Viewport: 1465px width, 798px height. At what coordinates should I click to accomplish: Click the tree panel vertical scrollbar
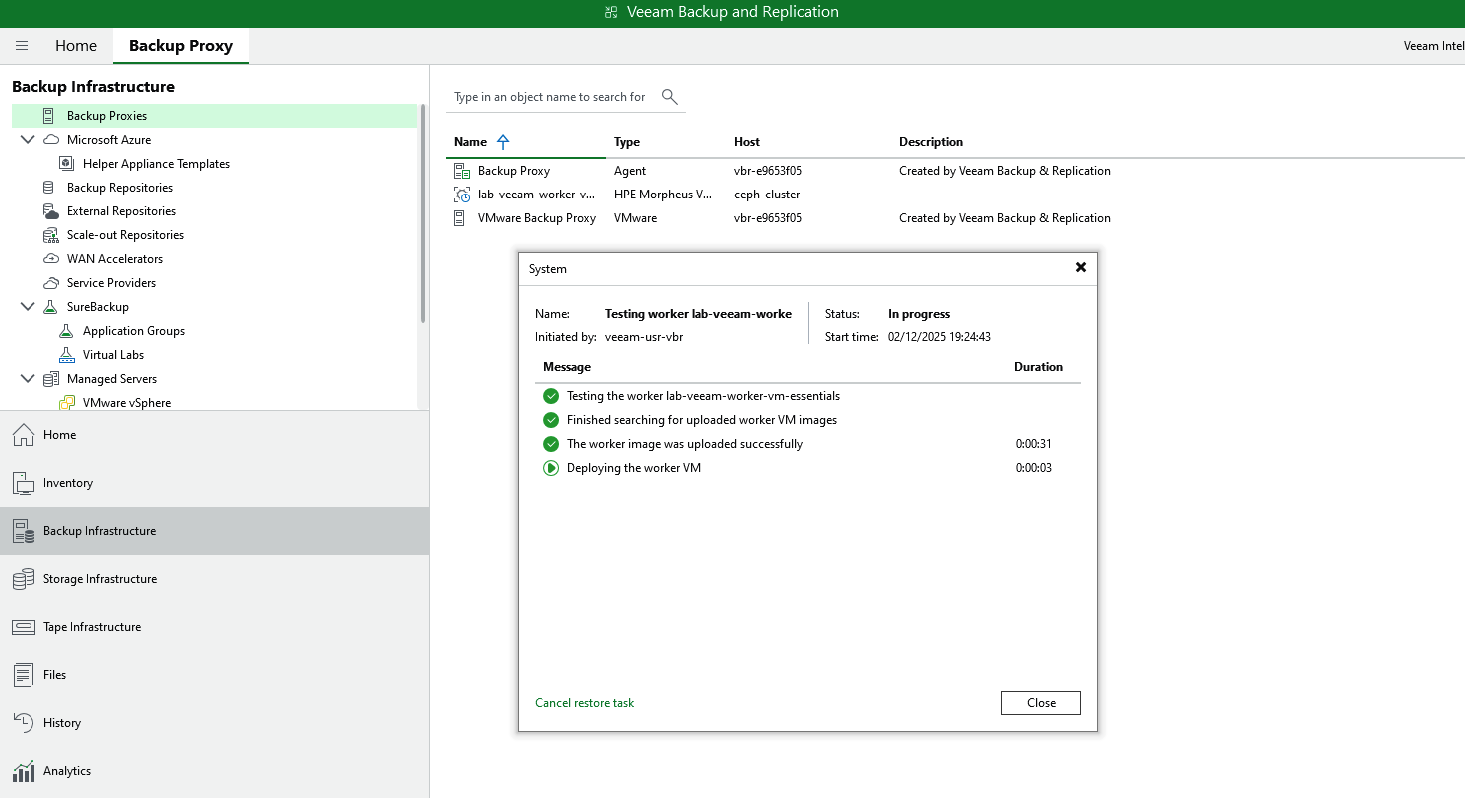click(x=424, y=215)
